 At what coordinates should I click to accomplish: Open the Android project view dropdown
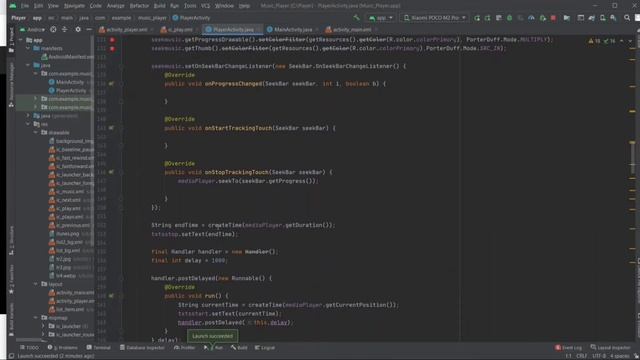coord(32,29)
